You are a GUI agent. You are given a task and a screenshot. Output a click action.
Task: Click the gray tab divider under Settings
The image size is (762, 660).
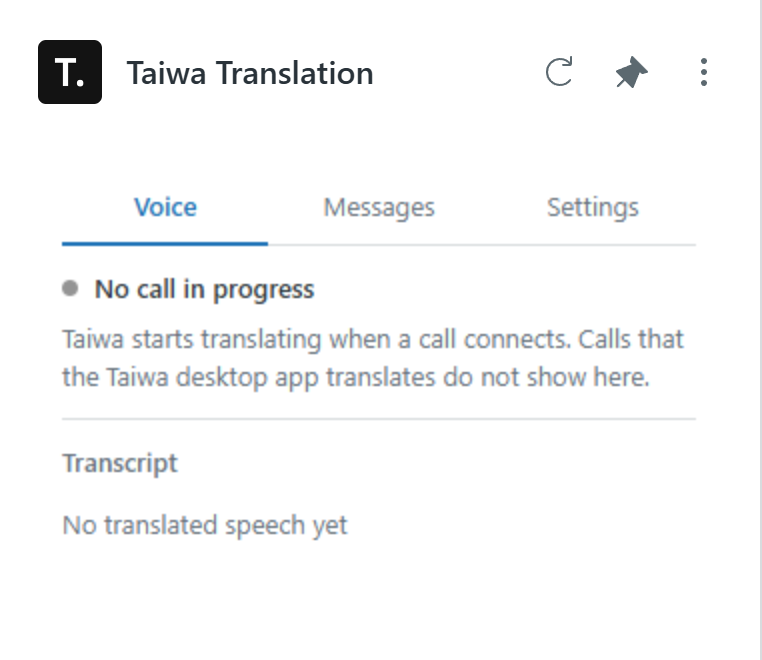tap(593, 245)
